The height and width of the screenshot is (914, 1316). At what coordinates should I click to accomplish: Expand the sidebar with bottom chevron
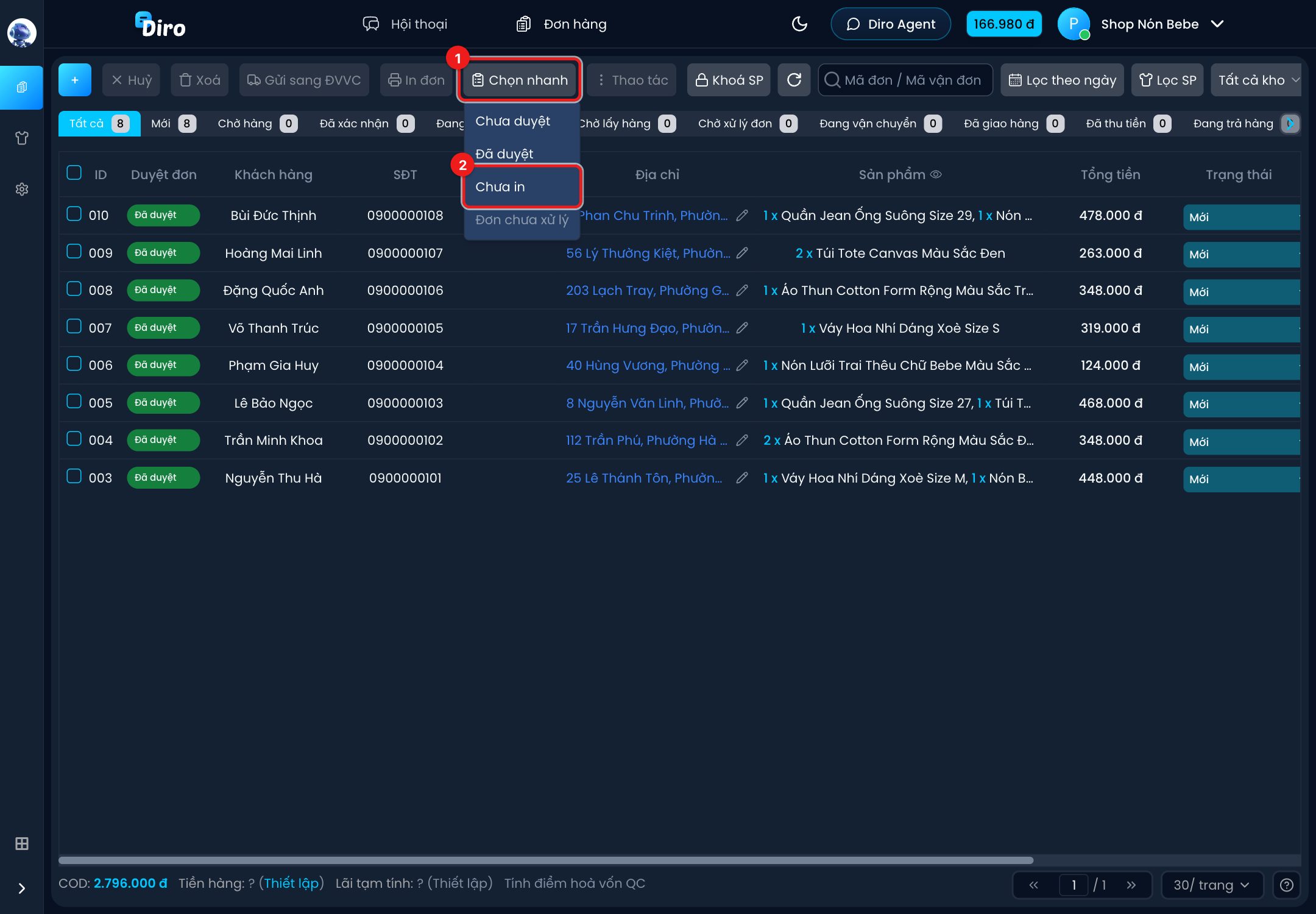click(22, 888)
